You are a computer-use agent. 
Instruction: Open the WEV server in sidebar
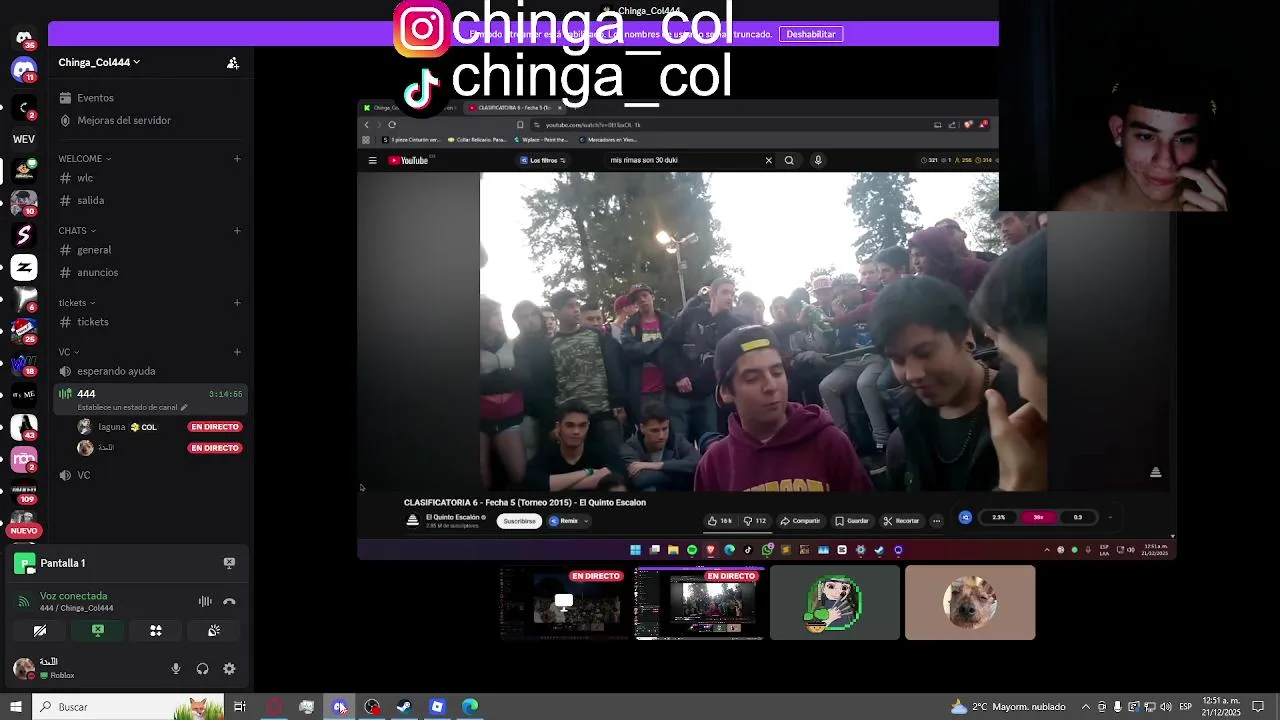(x=24, y=139)
